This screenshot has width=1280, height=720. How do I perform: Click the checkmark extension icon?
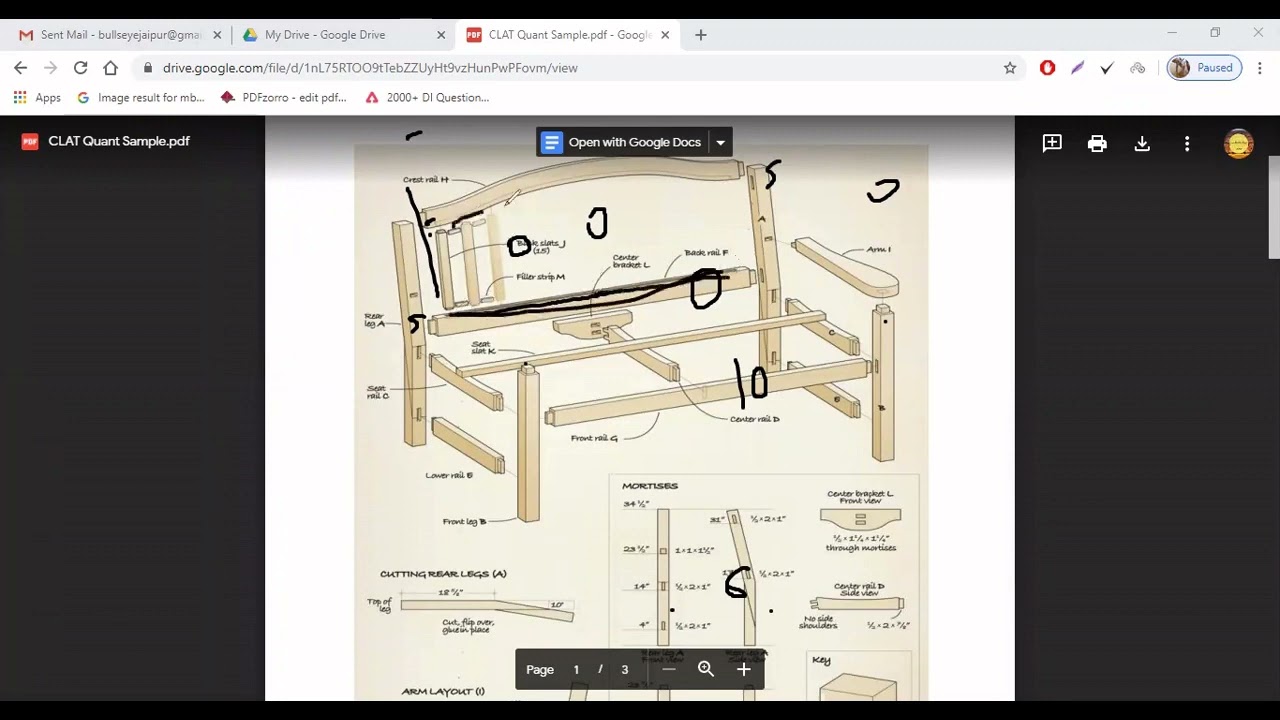(1107, 68)
